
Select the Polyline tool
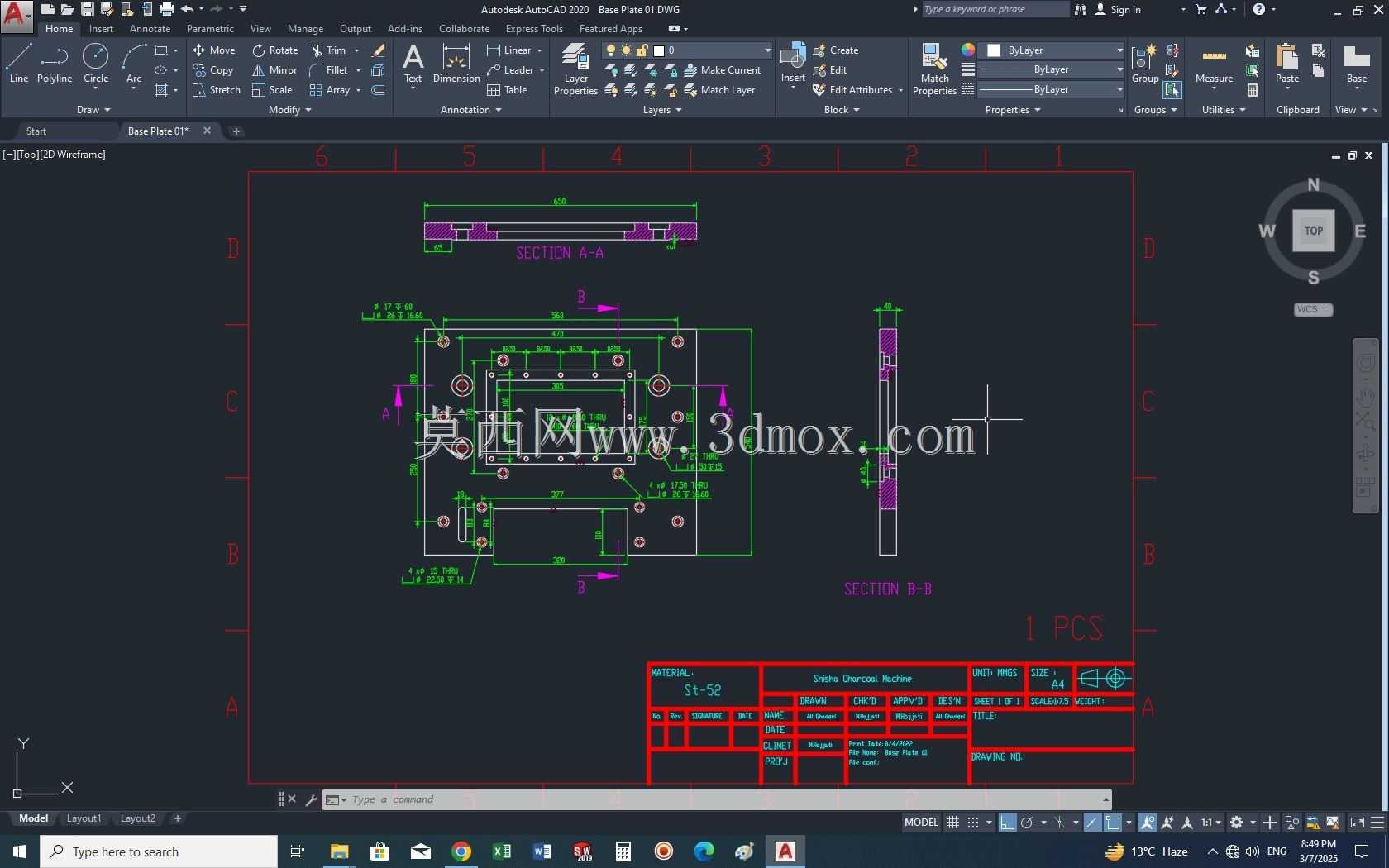[x=55, y=64]
